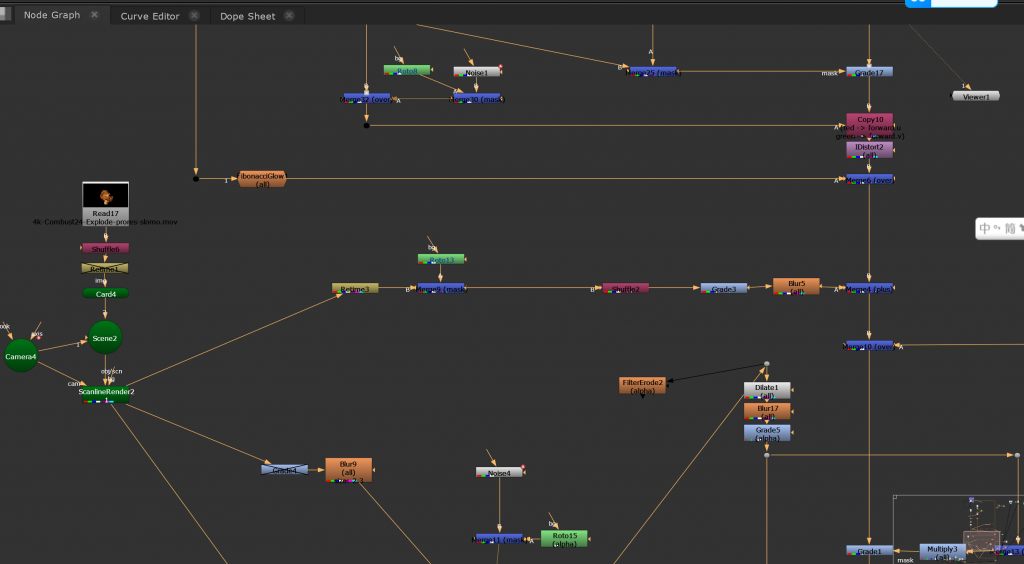Select the Merge11 (mask) node
Viewport: 1024px width, 564px height.
coord(500,539)
